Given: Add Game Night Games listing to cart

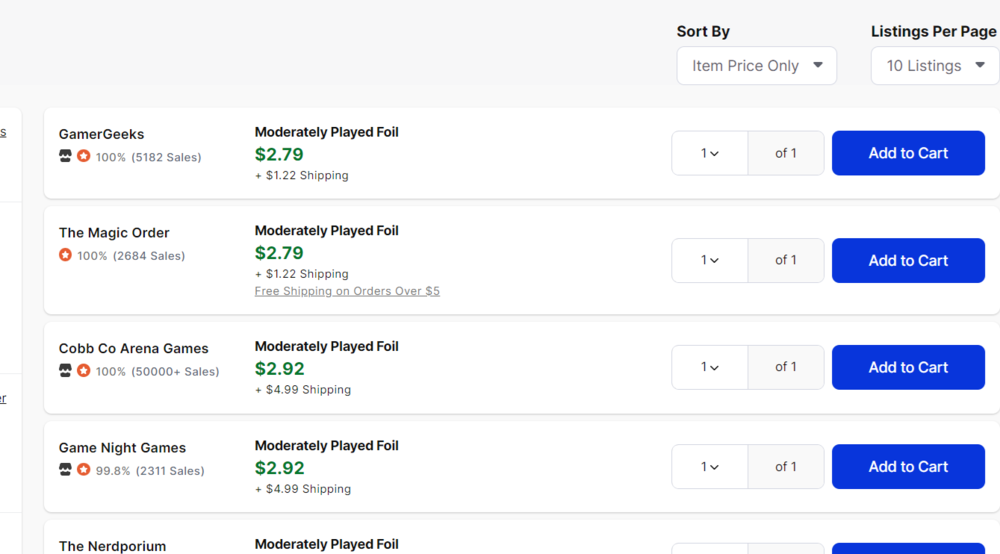Looking at the screenshot, I should [908, 466].
